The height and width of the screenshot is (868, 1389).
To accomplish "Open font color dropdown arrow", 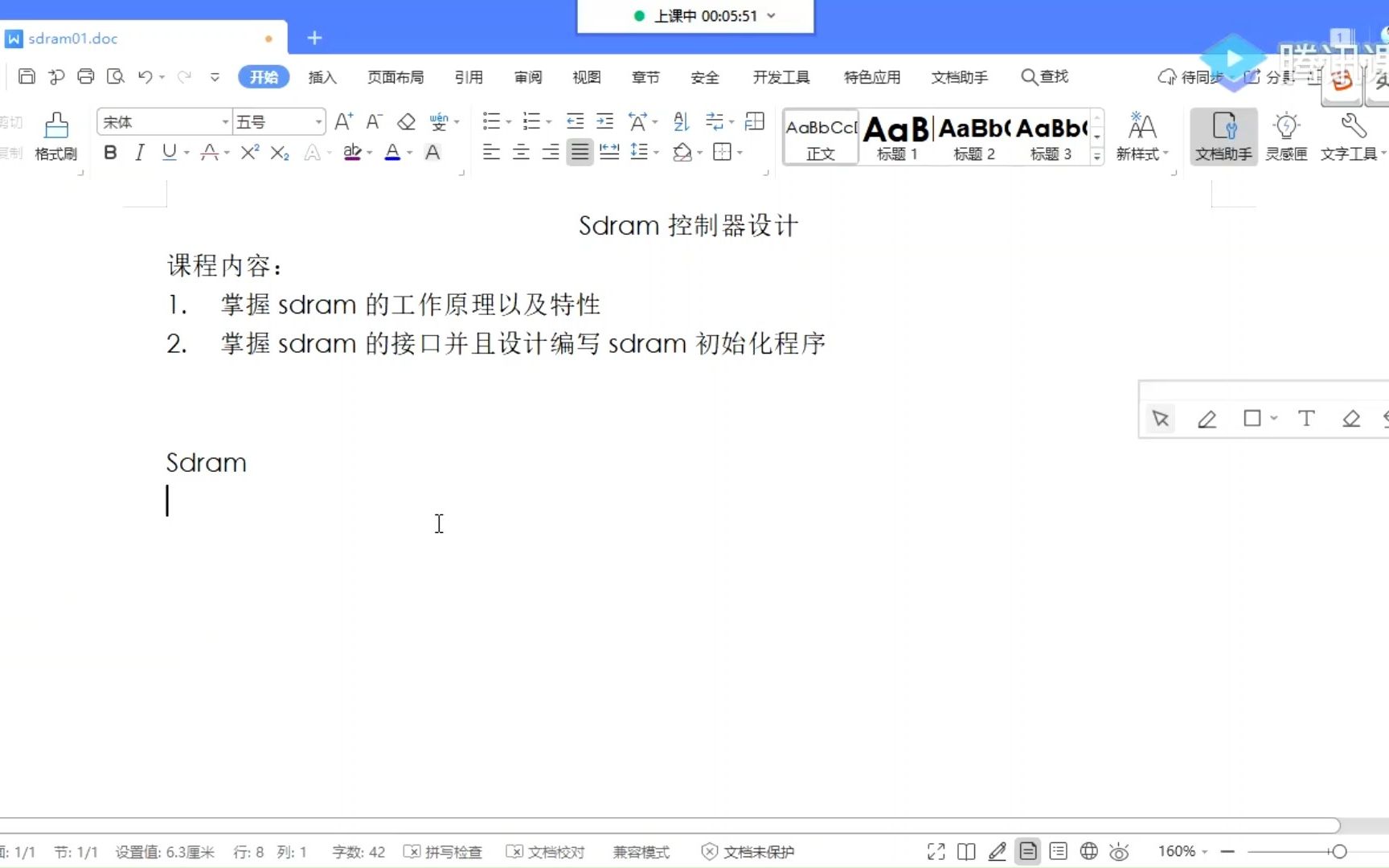I will coord(409,153).
